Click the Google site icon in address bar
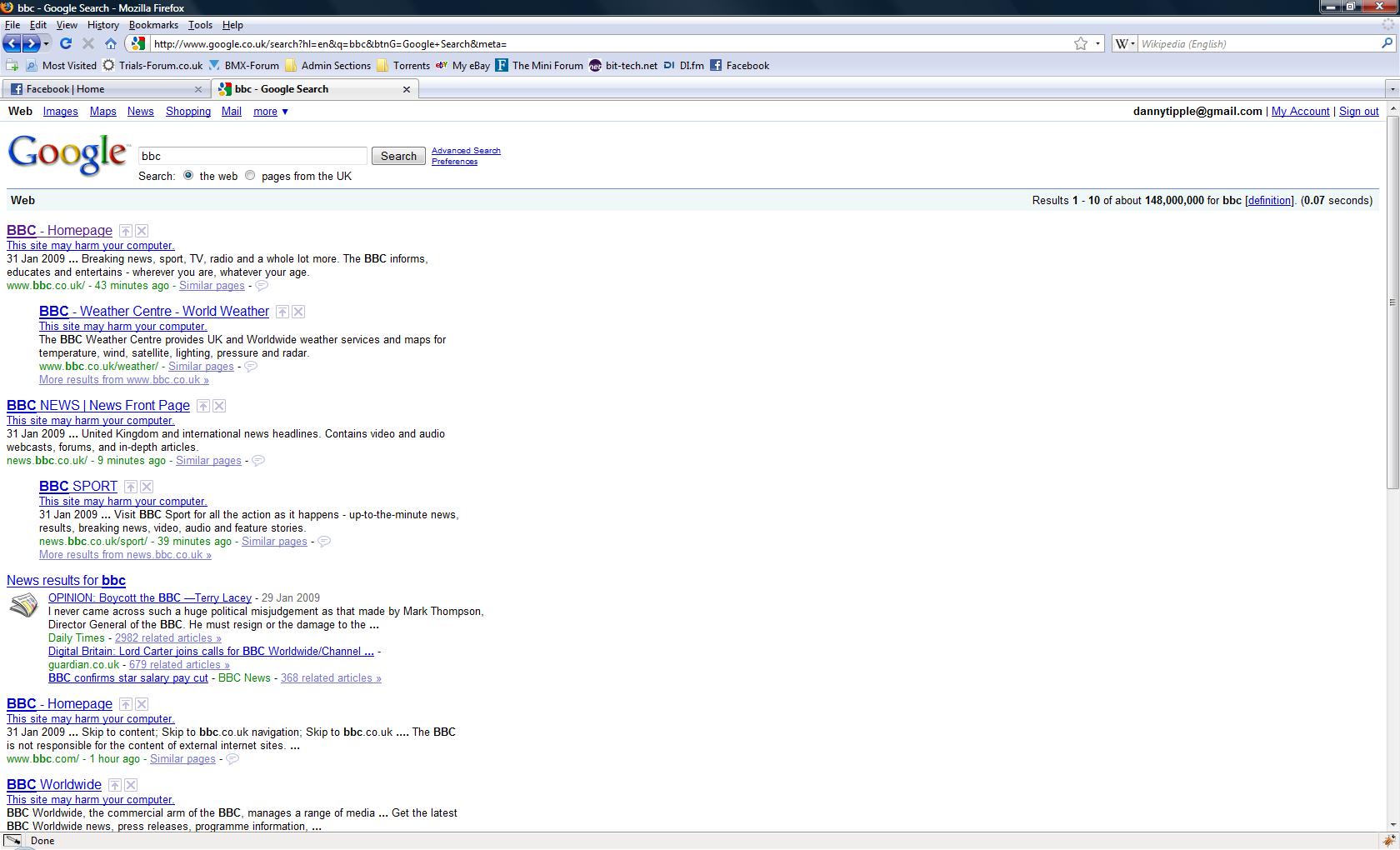Screen dimensions: 1400x850 (139, 43)
